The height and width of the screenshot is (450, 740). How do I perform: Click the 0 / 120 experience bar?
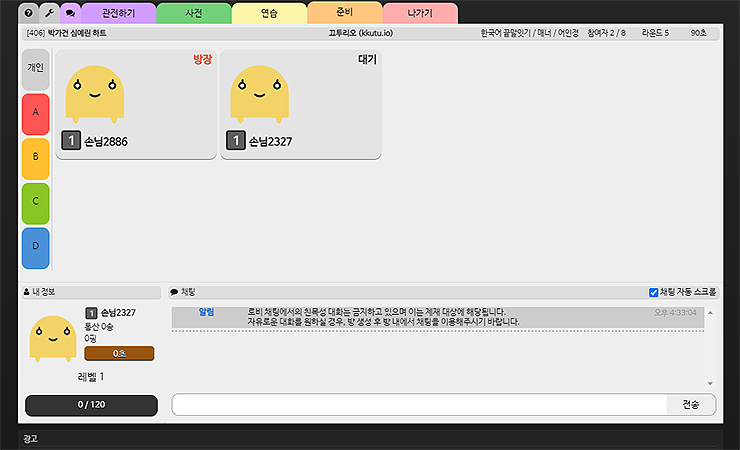(x=91, y=405)
